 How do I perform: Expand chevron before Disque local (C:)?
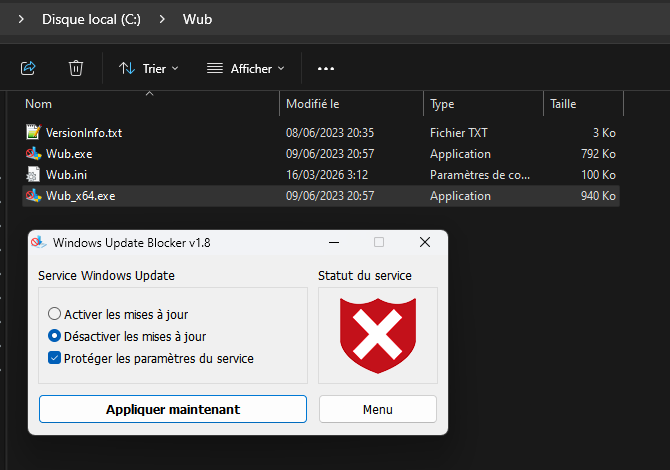(x=21, y=19)
